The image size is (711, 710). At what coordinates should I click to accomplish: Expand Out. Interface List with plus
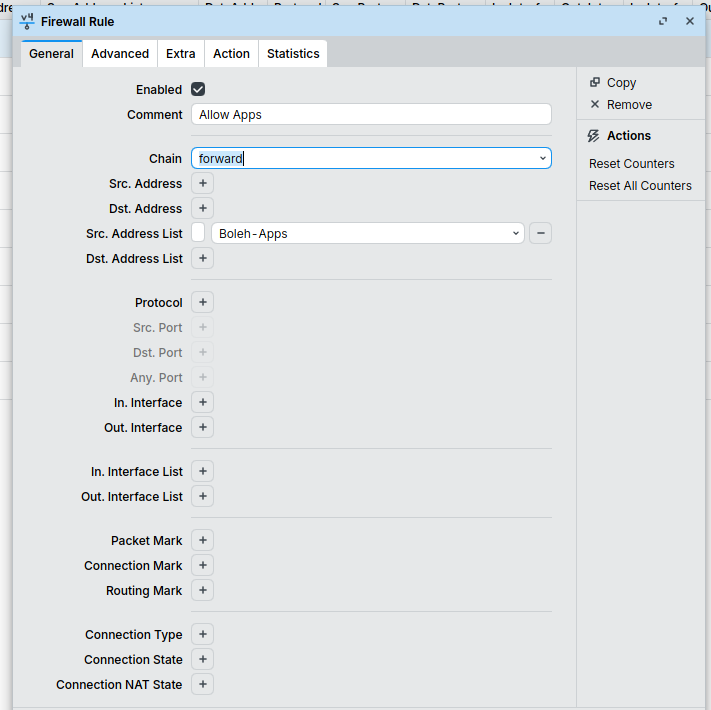[x=202, y=496]
